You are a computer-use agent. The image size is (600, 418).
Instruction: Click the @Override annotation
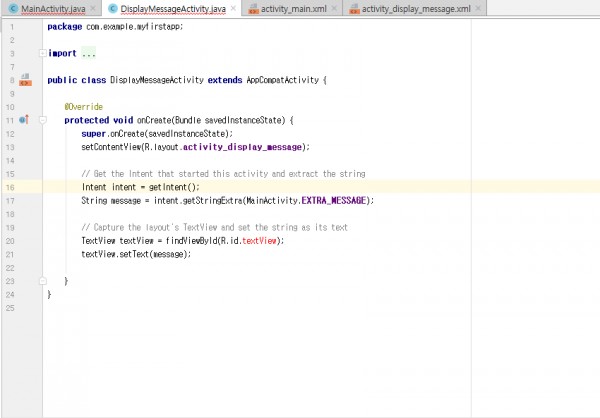pyautogui.click(x=83, y=107)
